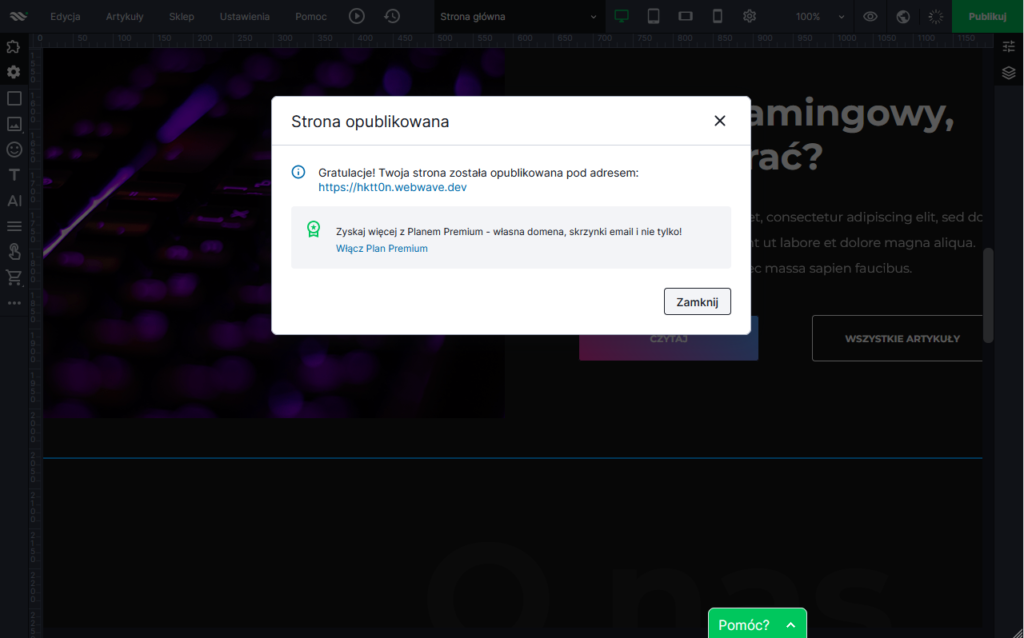Click the globe published site icon
1024x638 pixels.
[x=903, y=16]
